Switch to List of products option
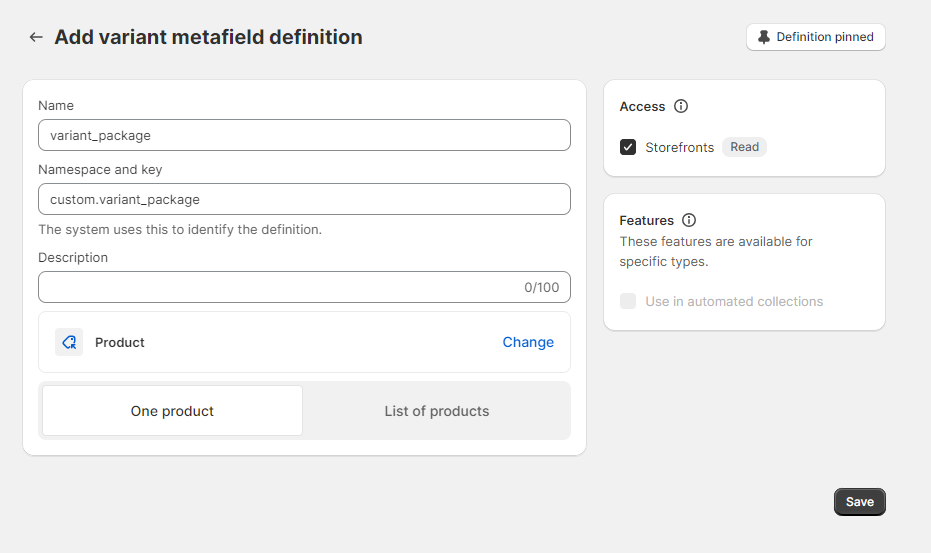Screen dimensions: 931x553 coord(437,411)
